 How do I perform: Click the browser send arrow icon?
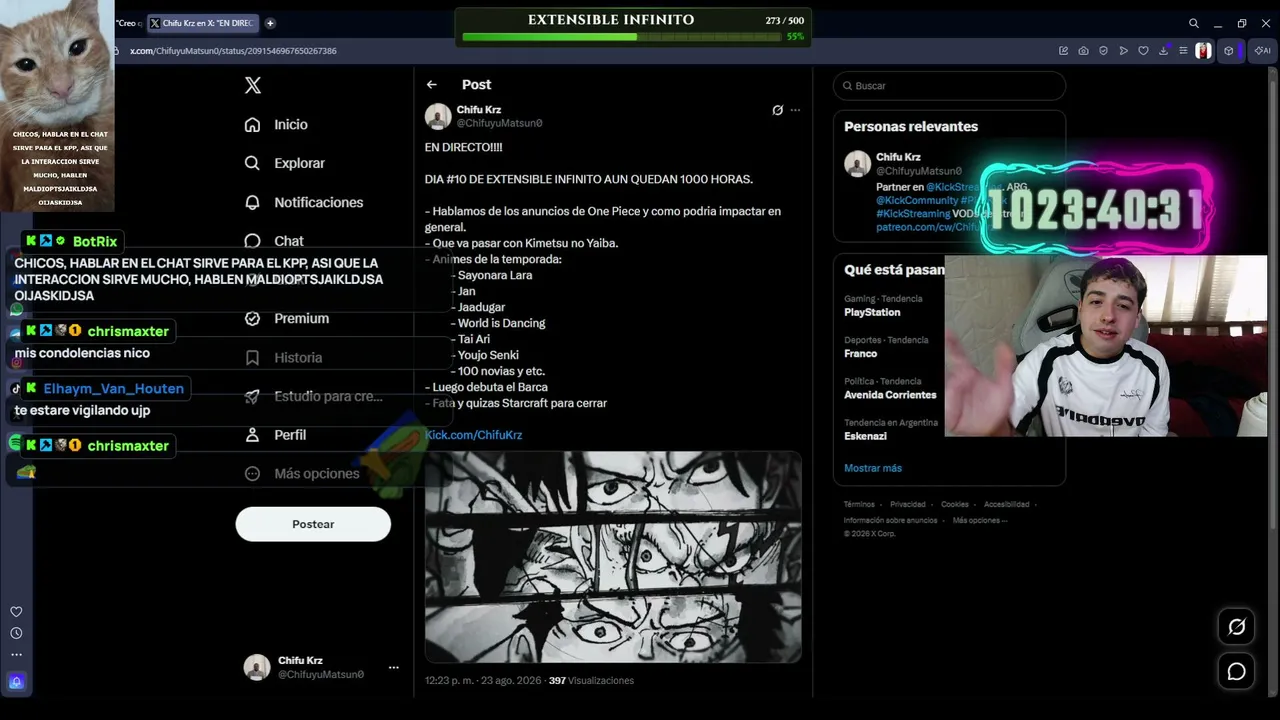coord(1124,51)
